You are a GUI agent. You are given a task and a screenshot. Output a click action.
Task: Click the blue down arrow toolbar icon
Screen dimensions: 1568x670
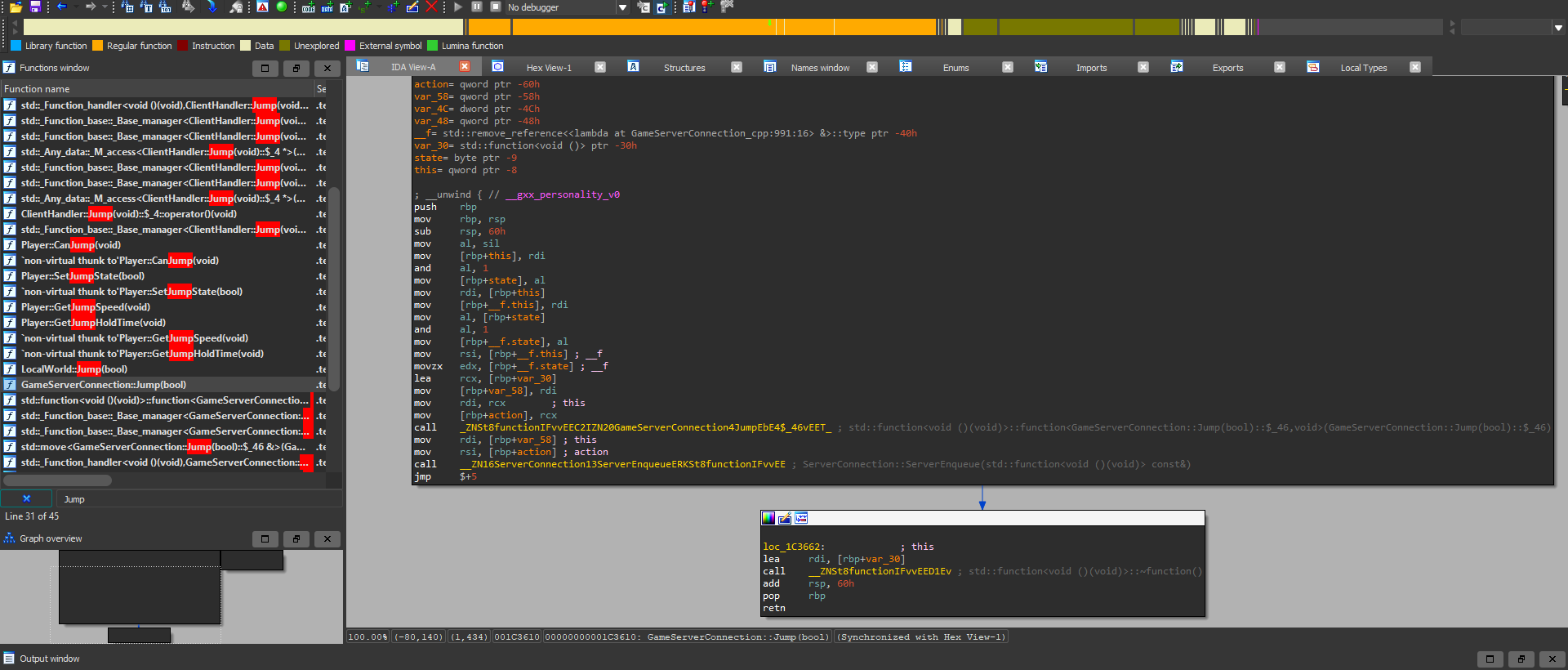(x=212, y=7)
